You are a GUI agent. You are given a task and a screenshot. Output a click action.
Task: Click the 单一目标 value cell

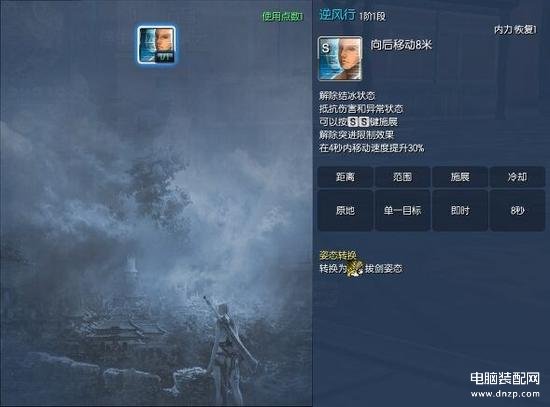pos(403,211)
